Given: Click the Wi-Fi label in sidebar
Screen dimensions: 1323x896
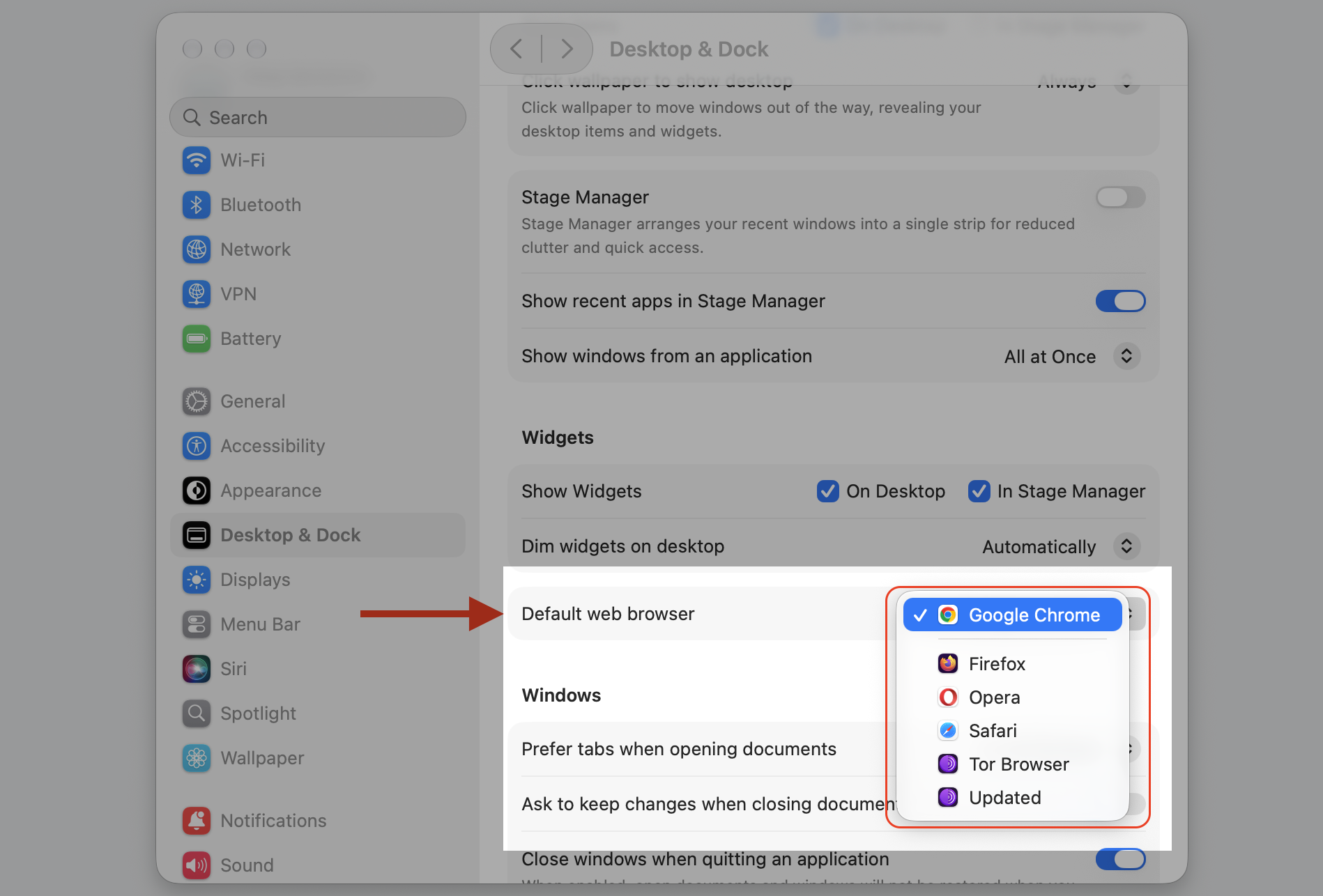Looking at the screenshot, I should click(x=243, y=160).
